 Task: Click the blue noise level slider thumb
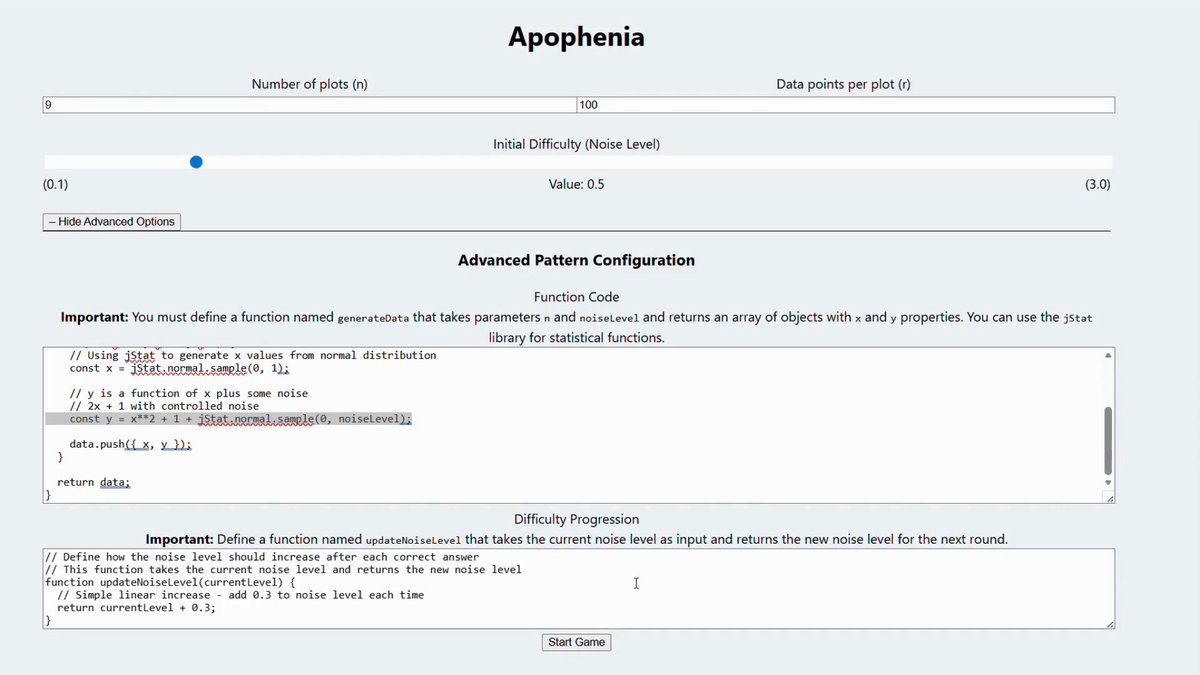pyautogui.click(x=196, y=162)
